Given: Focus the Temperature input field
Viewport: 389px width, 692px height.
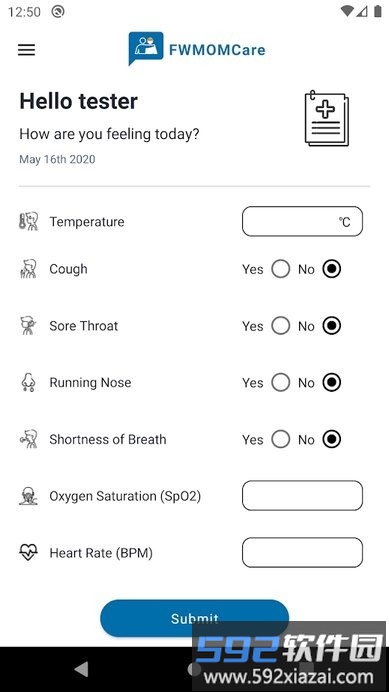Looking at the screenshot, I should point(302,221).
